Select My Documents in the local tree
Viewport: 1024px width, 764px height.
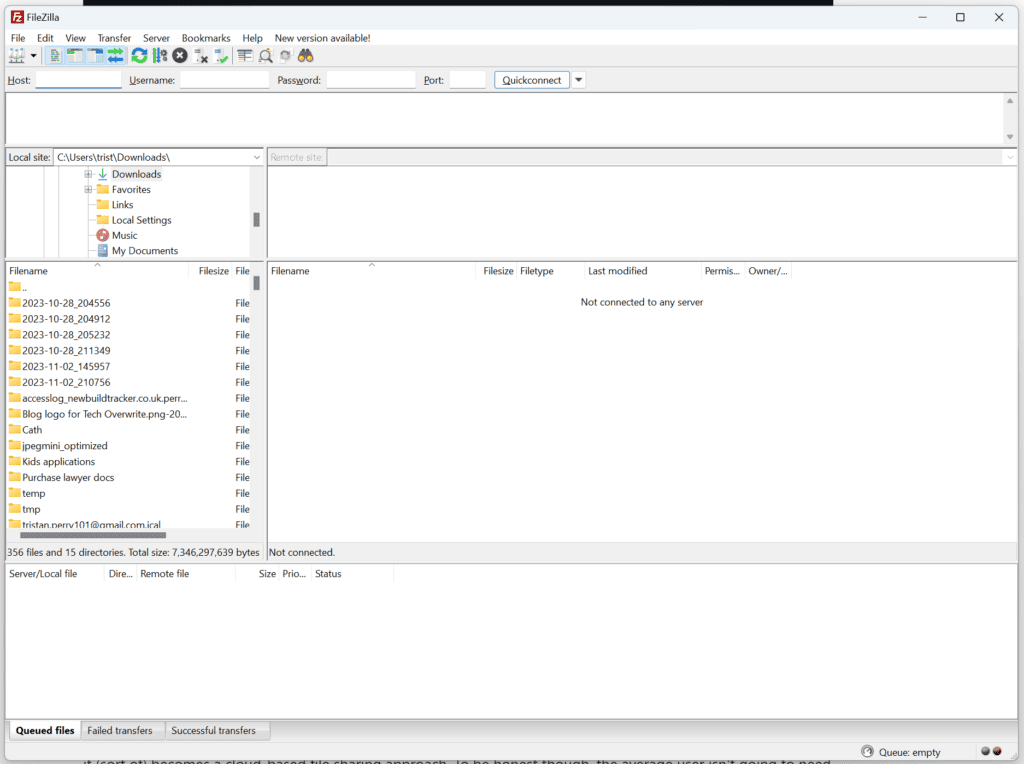tap(144, 251)
